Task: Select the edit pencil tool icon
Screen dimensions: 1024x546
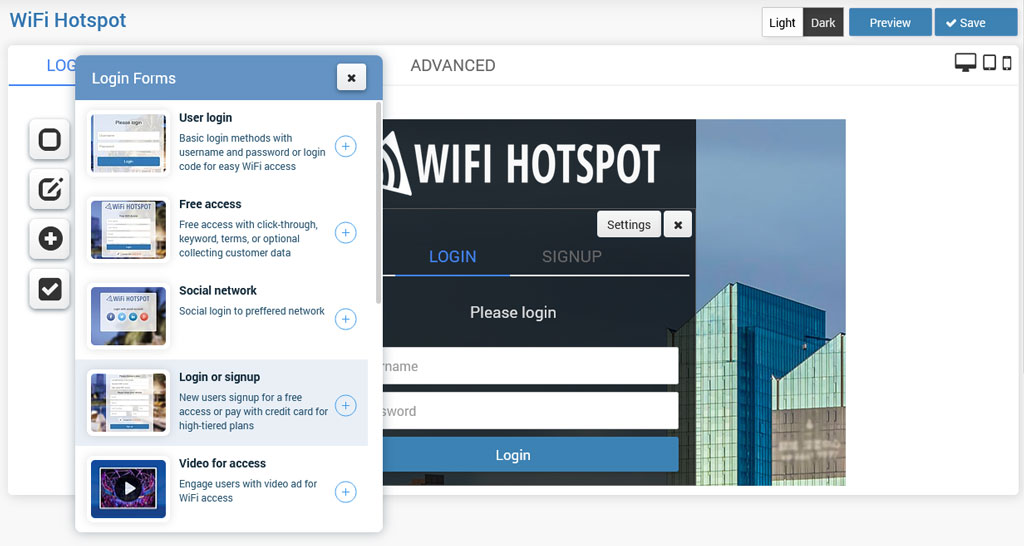Action: pos(49,188)
